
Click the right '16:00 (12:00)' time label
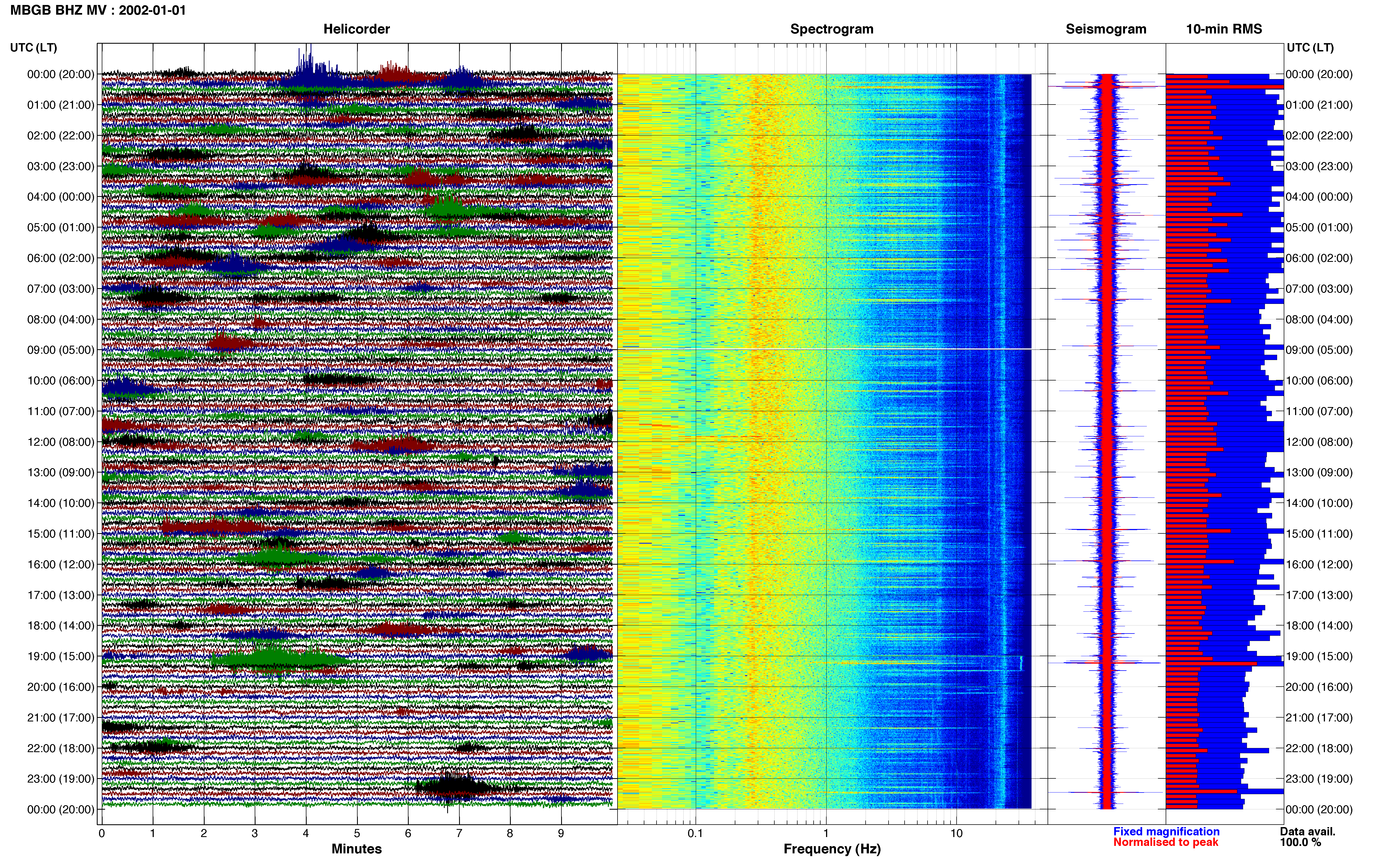(1319, 564)
